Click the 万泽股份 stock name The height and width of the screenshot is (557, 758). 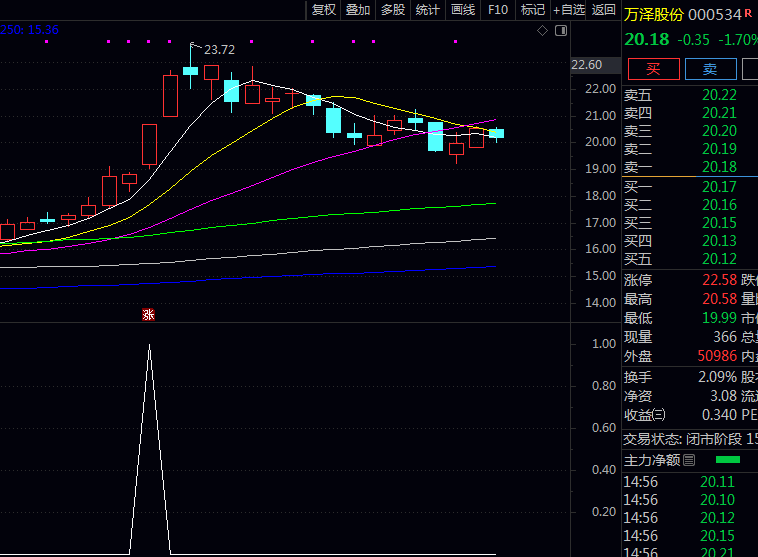click(x=654, y=15)
